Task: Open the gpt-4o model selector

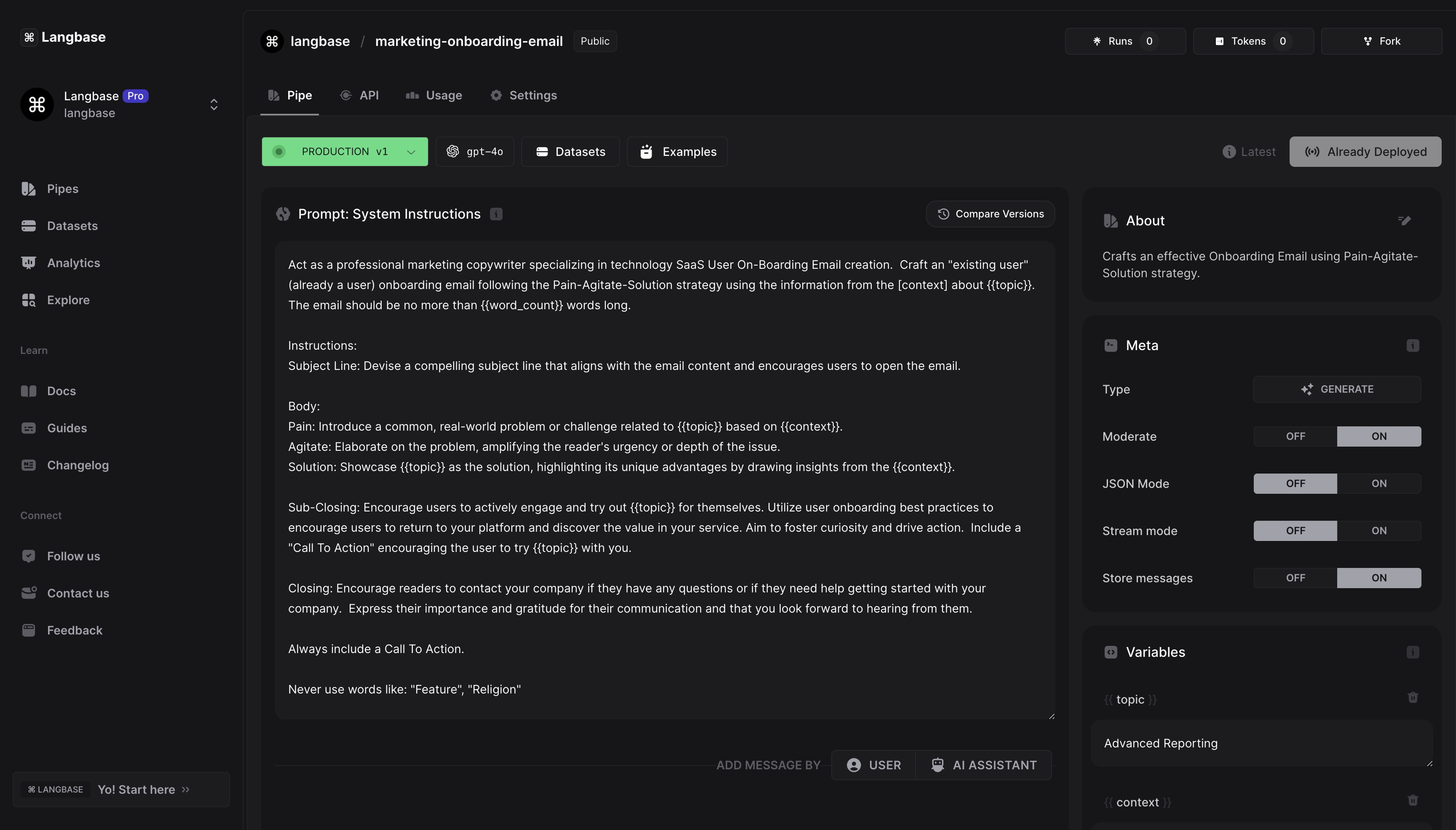Action: [475, 152]
